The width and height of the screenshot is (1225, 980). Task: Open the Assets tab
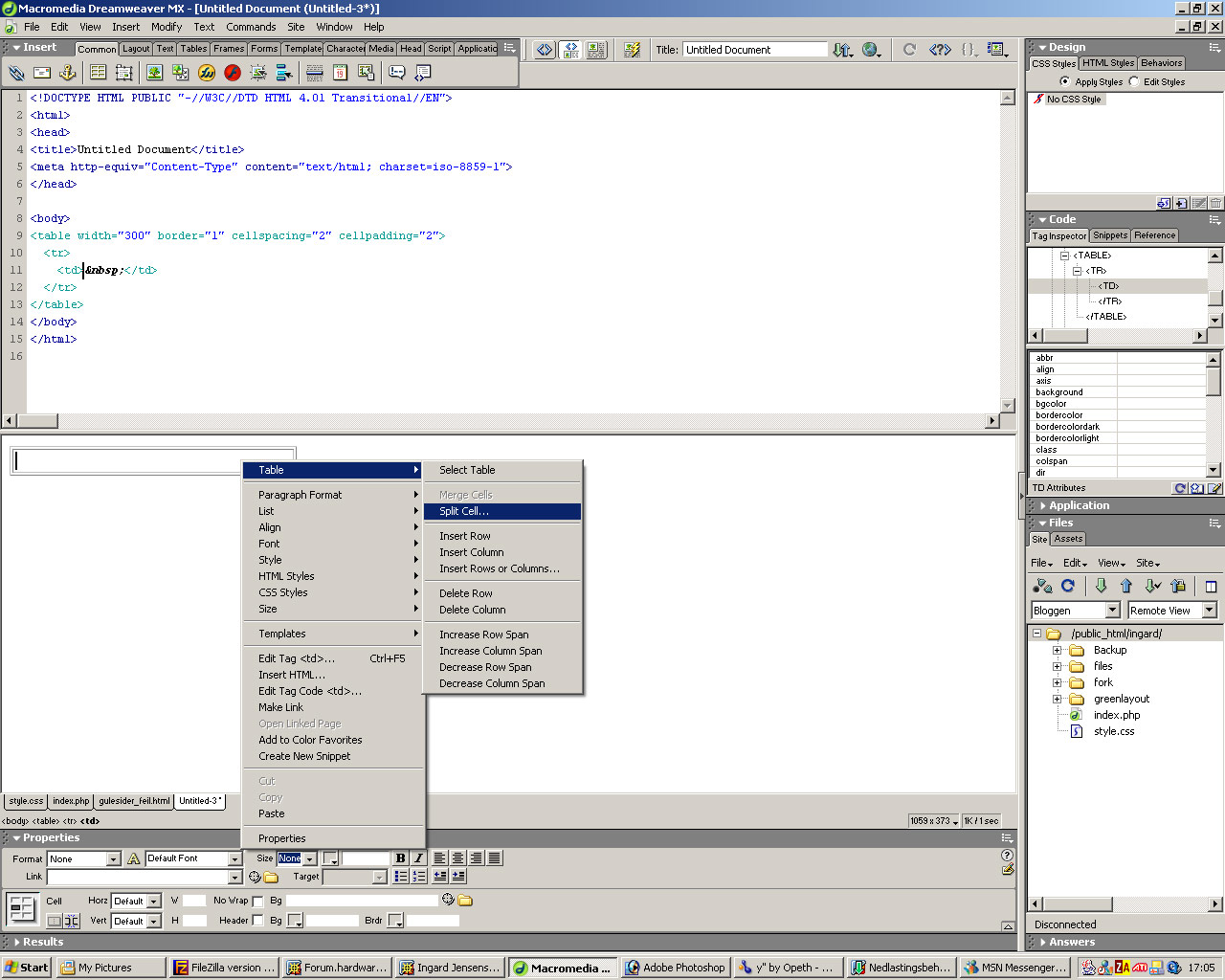[1068, 539]
